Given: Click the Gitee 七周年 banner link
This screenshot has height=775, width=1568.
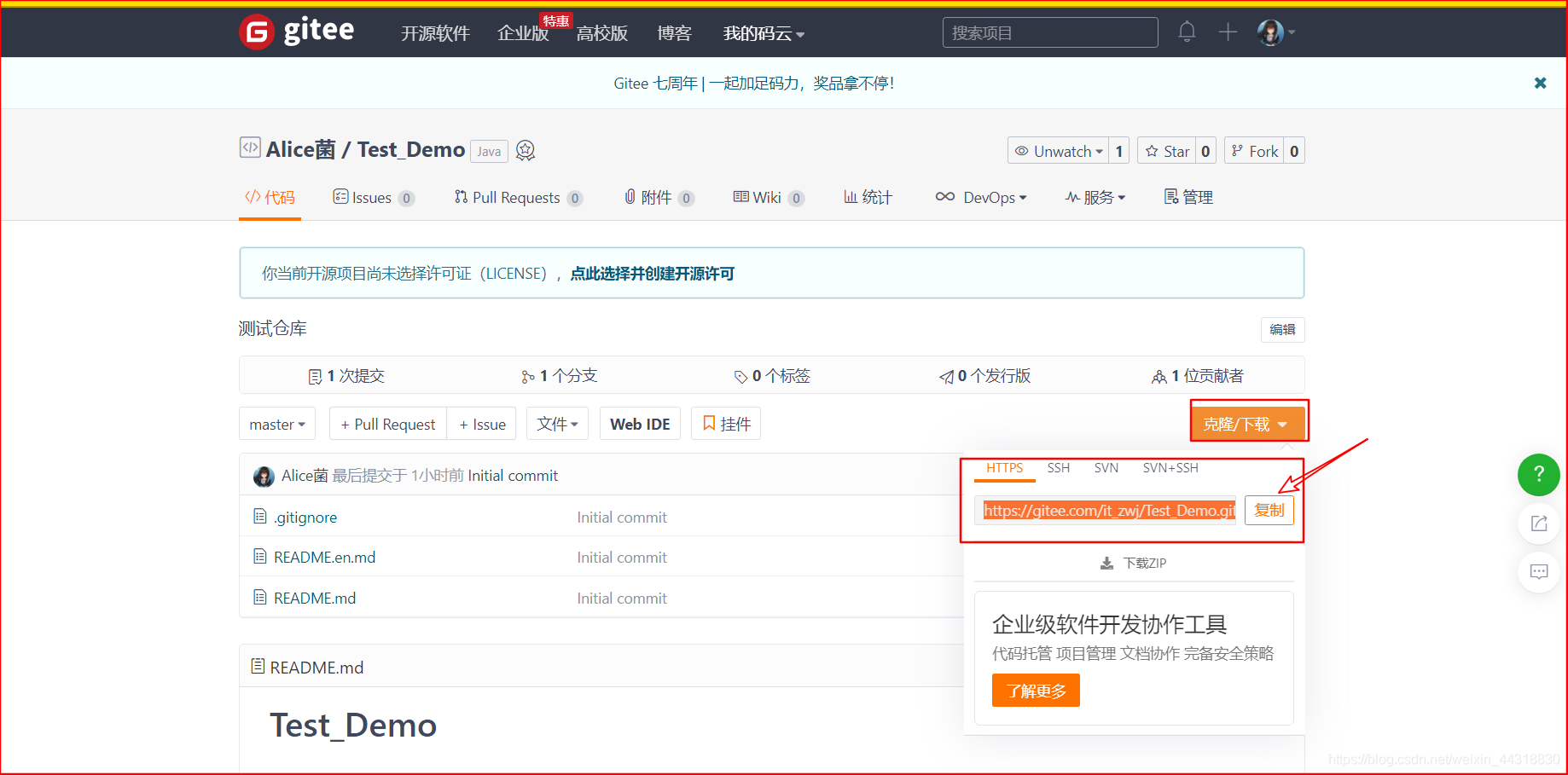Looking at the screenshot, I should pyautogui.click(x=753, y=83).
